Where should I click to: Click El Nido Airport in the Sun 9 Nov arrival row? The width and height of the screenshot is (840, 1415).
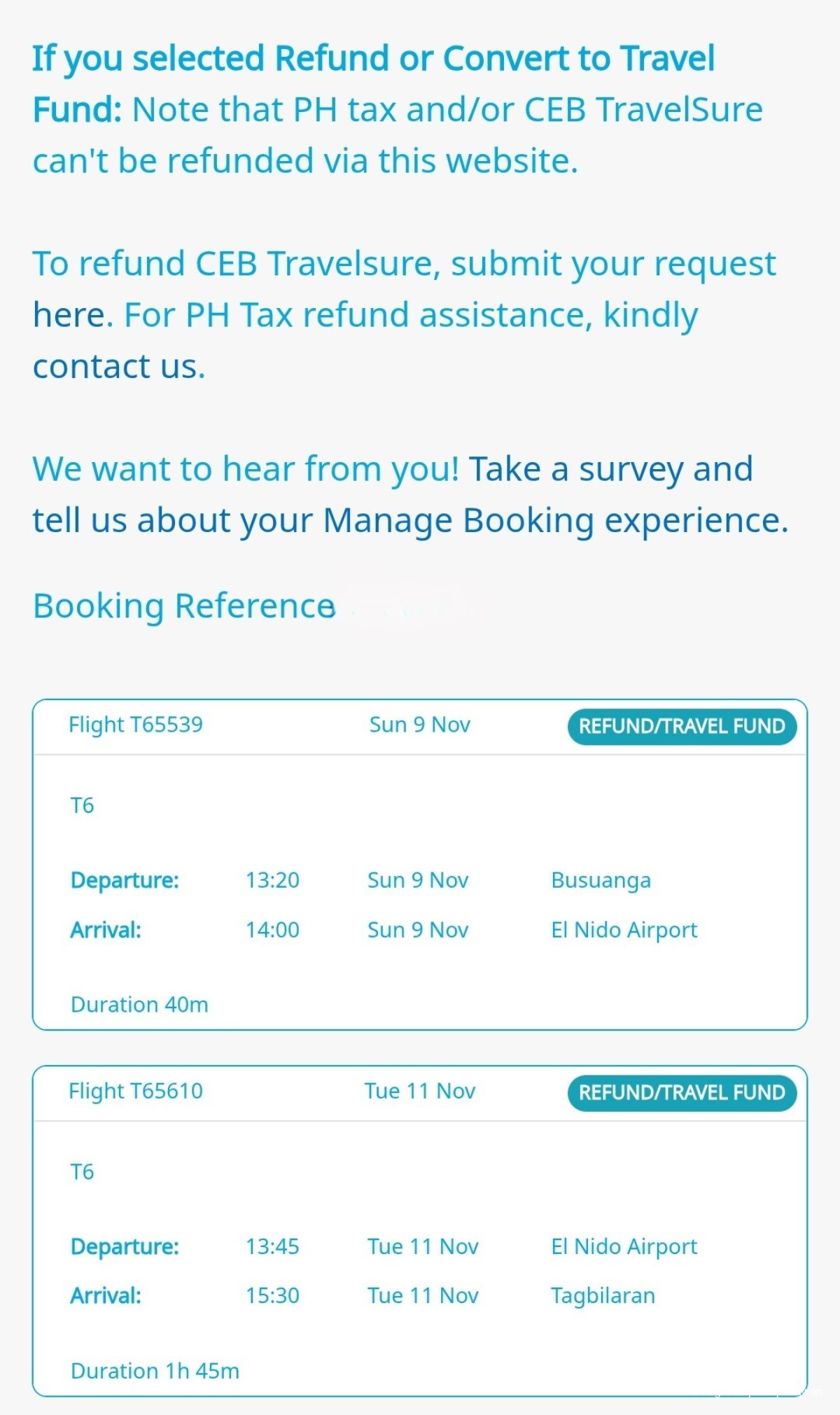click(x=624, y=930)
